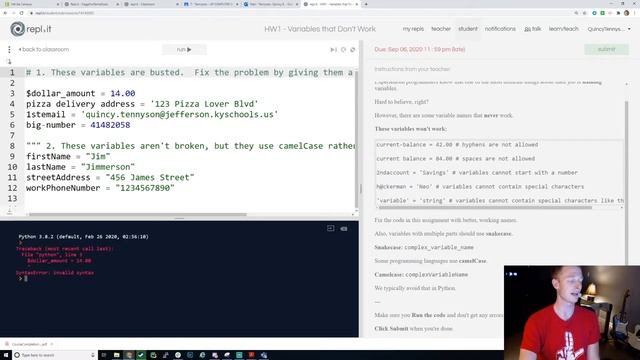The height and width of the screenshot is (360, 640).
Task: Click the browser back arrow
Action: coord(5,13)
